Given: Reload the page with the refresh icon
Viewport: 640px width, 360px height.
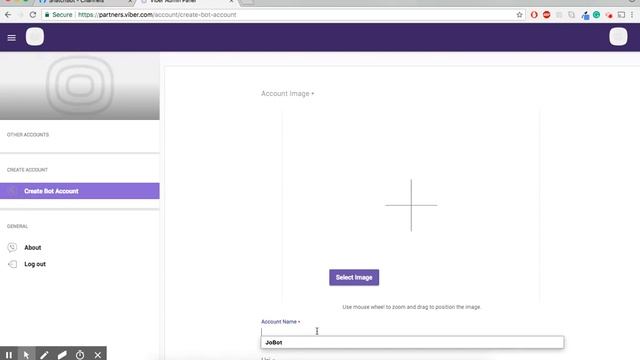Looking at the screenshot, I should point(33,15).
